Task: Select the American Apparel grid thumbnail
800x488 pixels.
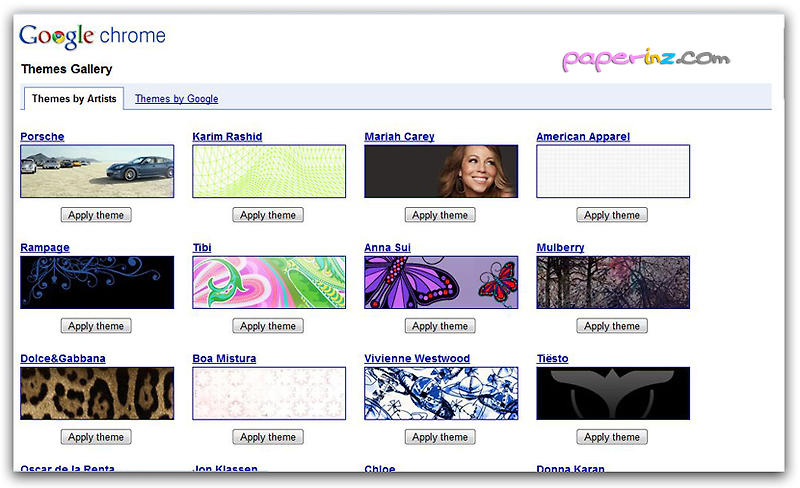Action: pyautogui.click(x=613, y=171)
